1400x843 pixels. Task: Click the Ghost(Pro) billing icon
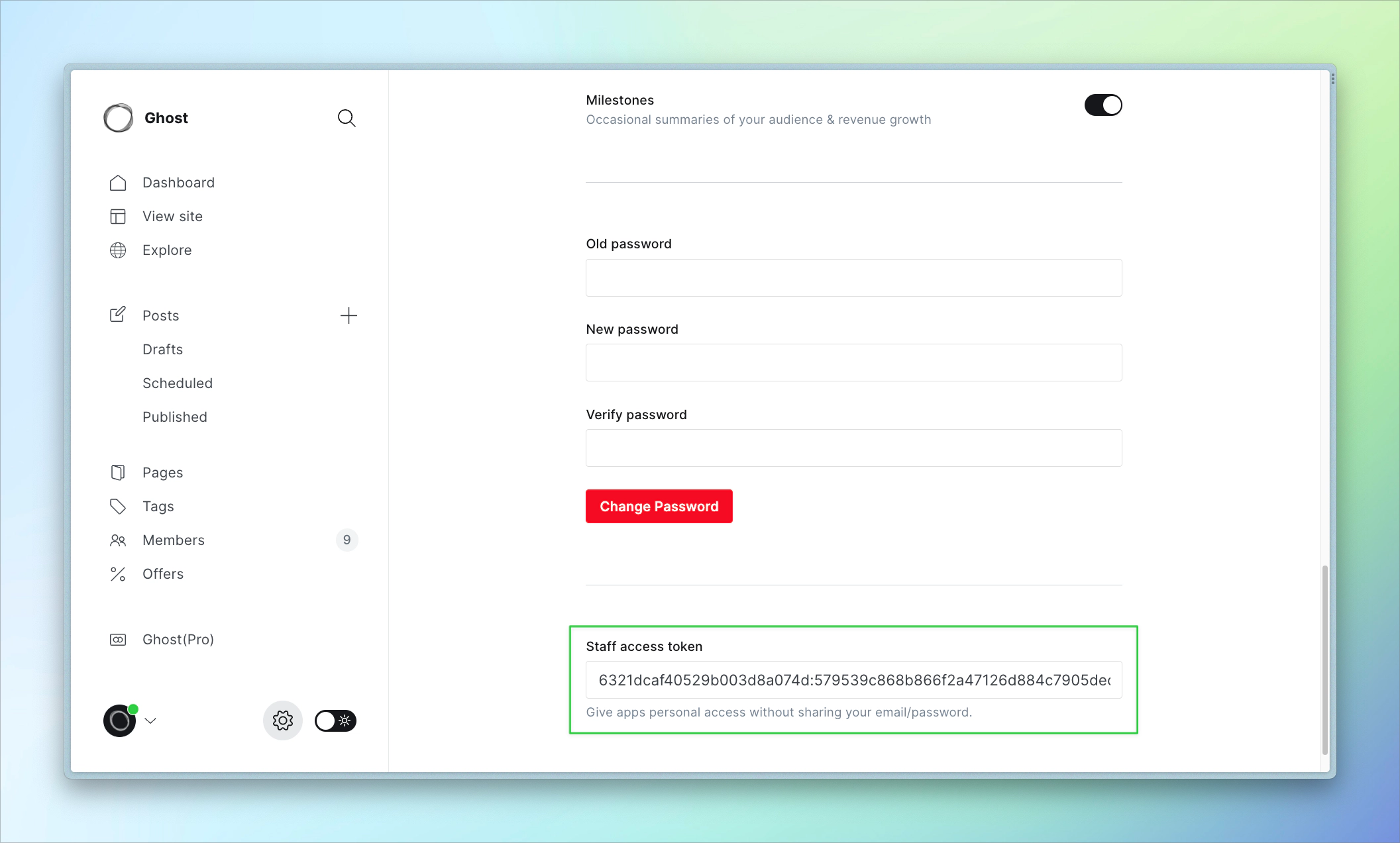coord(118,640)
